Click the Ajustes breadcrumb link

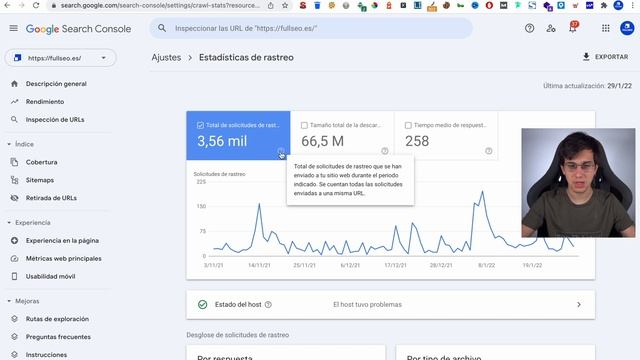(166, 58)
